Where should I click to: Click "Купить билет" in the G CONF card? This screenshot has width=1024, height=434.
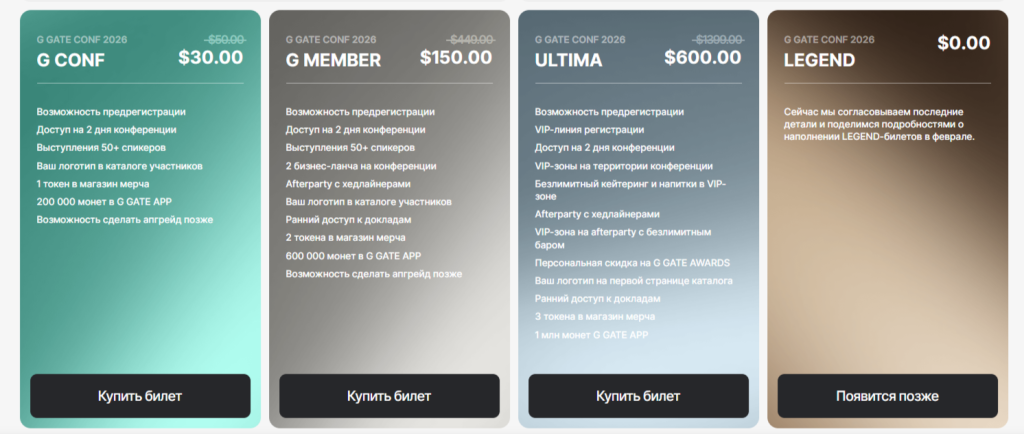[140, 396]
